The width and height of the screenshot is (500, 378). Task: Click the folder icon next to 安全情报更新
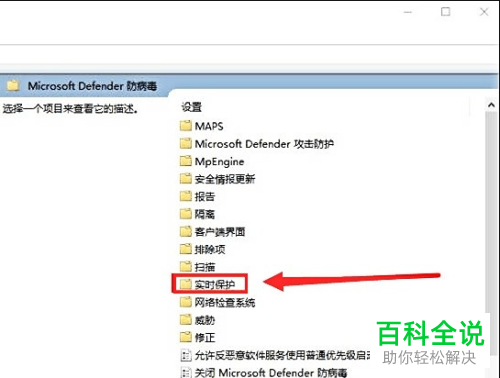pyautogui.click(x=186, y=179)
